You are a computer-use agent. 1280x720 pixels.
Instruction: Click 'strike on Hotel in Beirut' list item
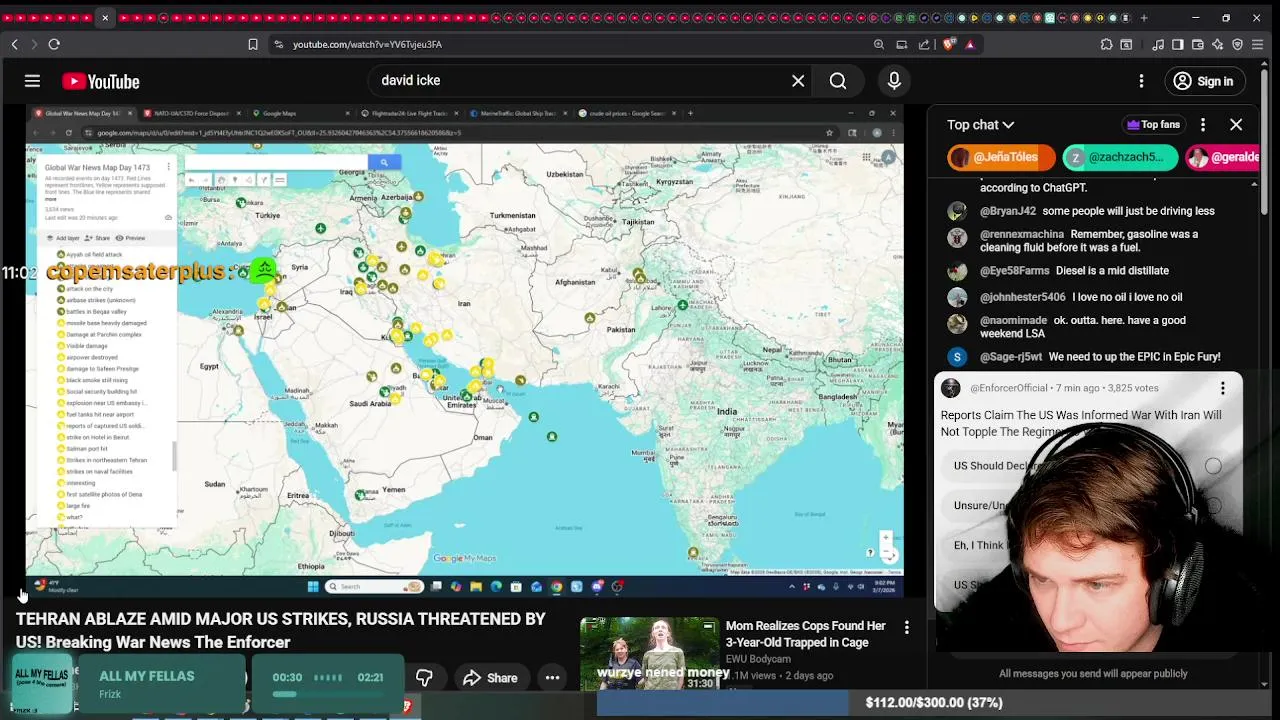pos(97,437)
